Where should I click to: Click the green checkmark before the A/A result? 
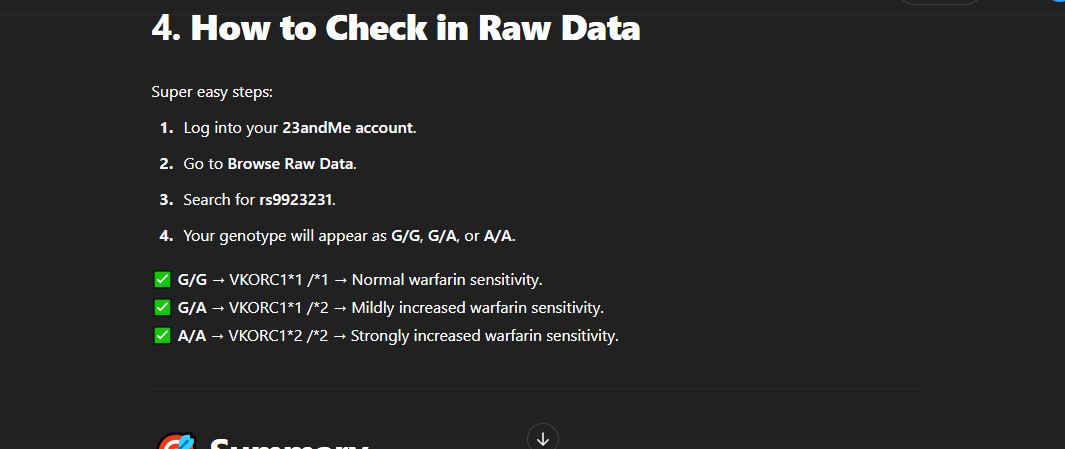coord(162,336)
